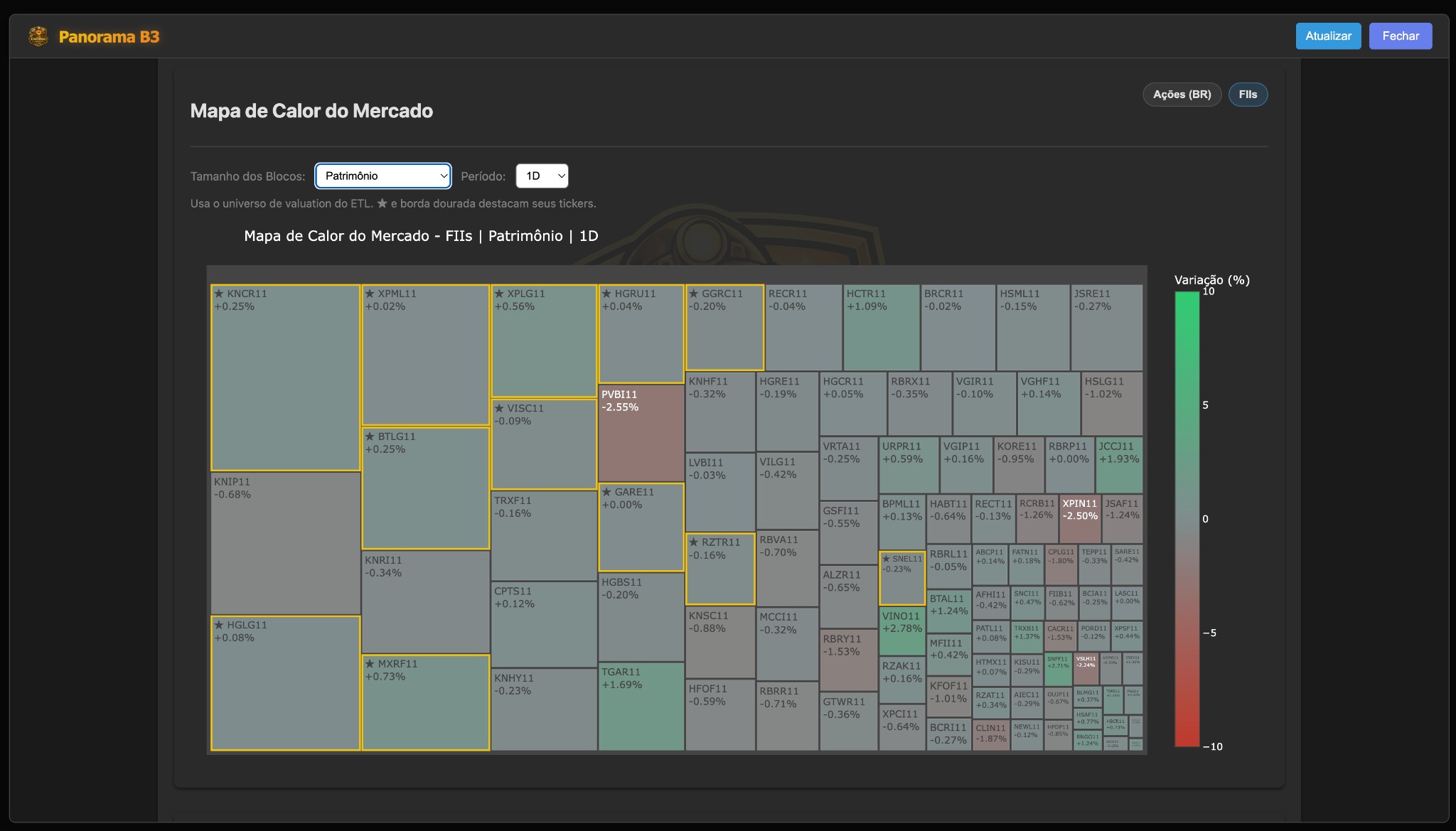1456x831 pixels.
Task: Select the starred KNCR11 tile
Action: tap(284, 377)
